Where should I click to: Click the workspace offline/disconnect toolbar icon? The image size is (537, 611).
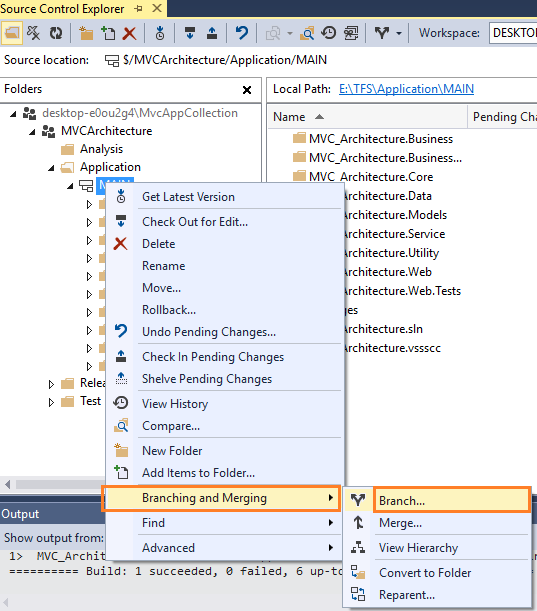(x=34, y=33)
